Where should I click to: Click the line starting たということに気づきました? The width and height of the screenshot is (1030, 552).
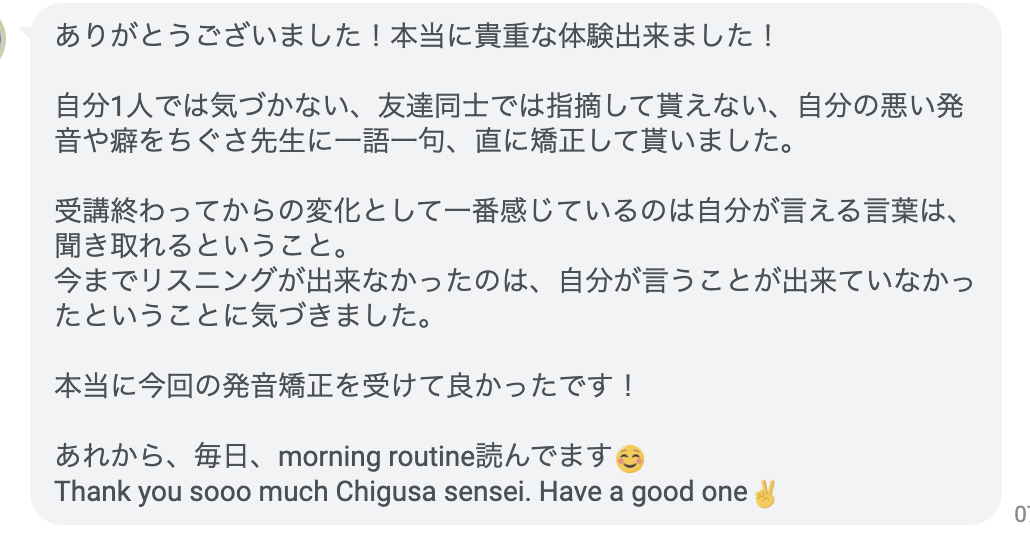click(x=243, y=315)
